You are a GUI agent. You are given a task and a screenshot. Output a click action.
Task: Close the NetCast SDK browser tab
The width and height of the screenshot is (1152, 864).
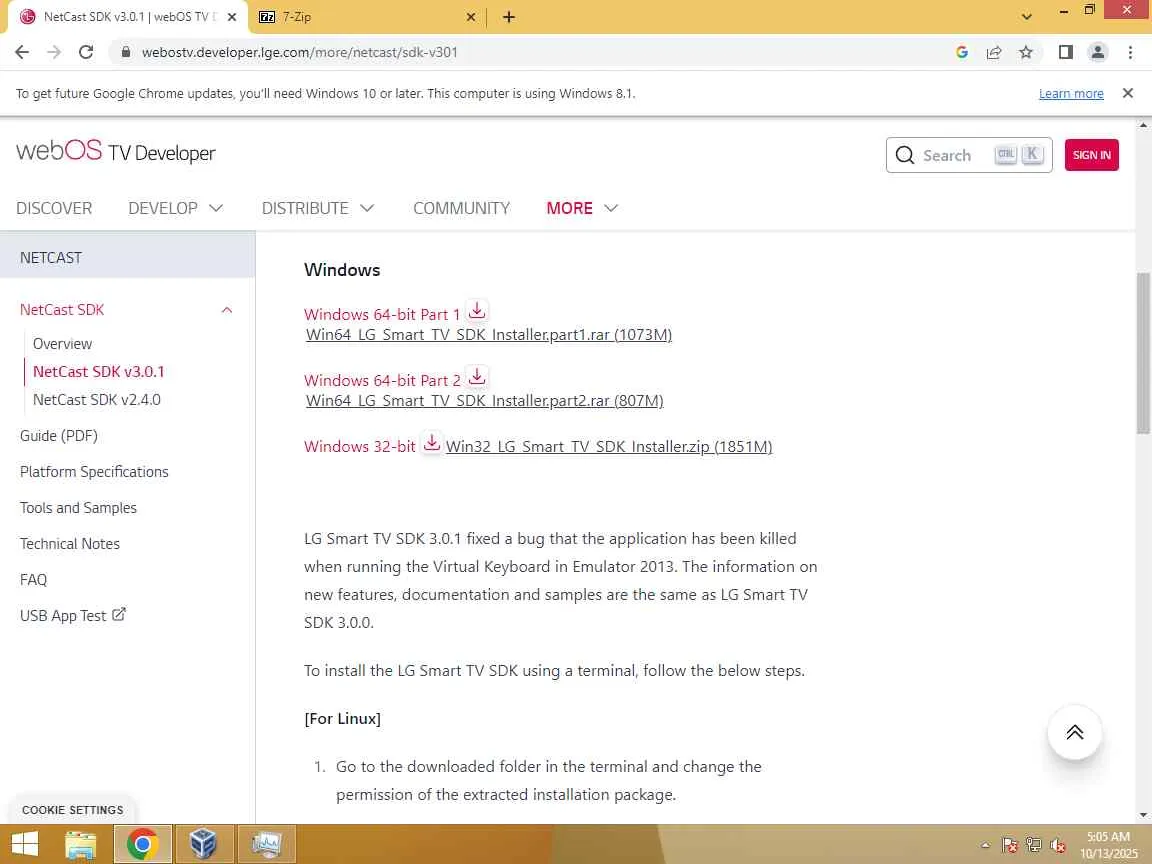tap(231, 17)
